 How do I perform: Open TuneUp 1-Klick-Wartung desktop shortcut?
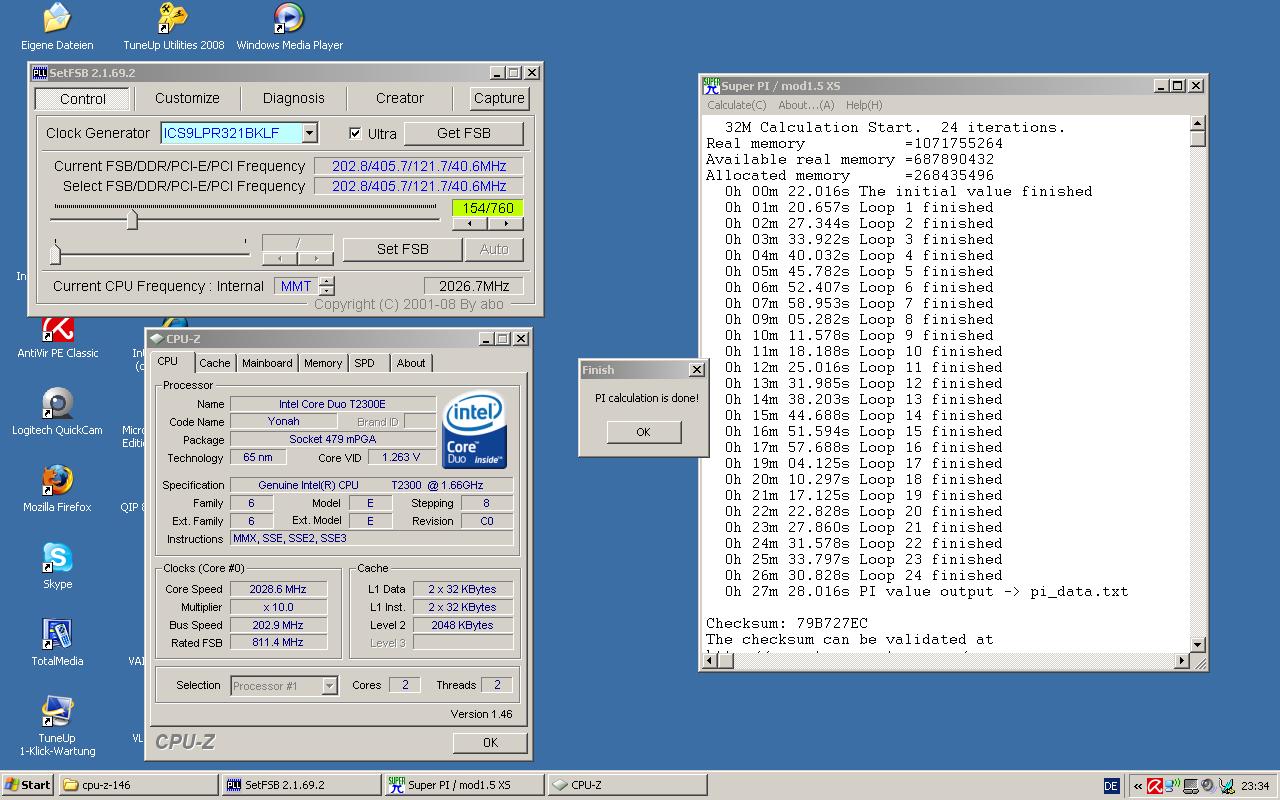(x=57, y=726)
